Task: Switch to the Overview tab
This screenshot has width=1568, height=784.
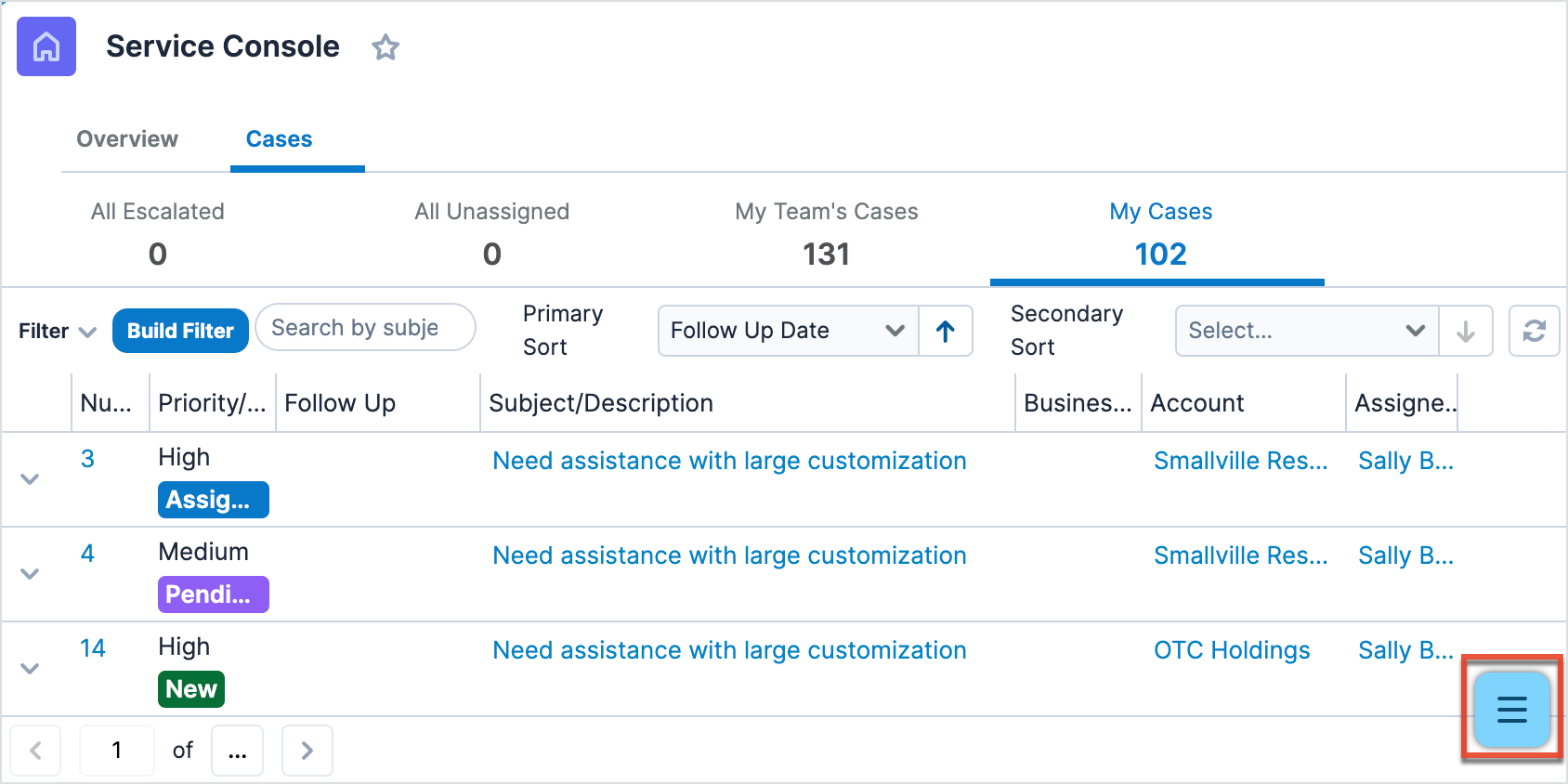Action: pos(127,139)
